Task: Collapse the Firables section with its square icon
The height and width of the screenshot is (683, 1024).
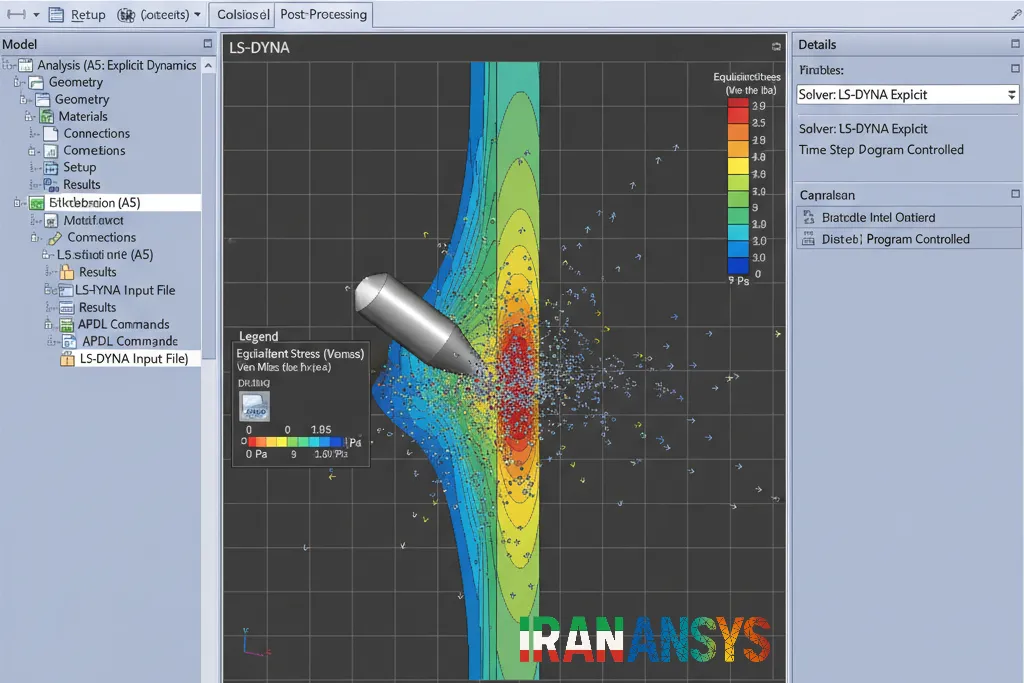Action: pos(1015,69)
